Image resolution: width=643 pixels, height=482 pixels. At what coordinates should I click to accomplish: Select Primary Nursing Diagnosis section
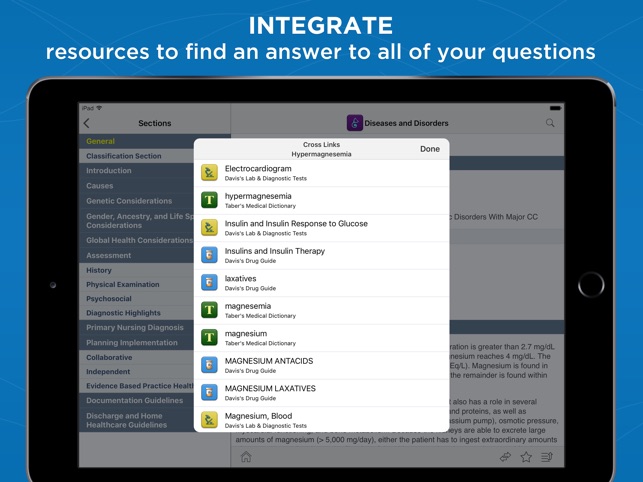coord(137,327)
